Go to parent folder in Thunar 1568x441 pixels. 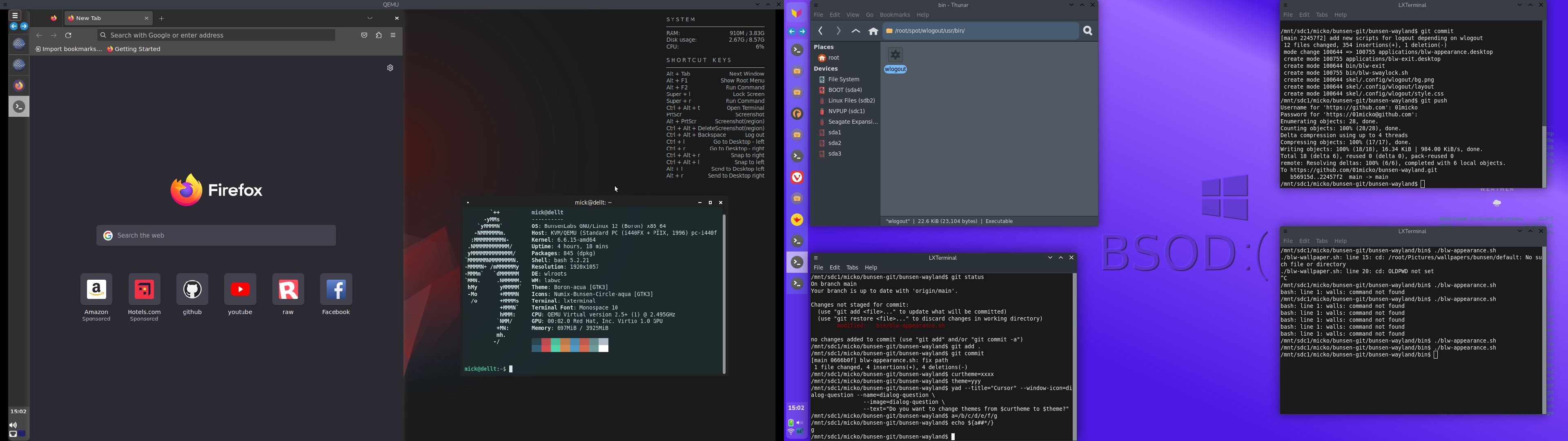pos(856,31)
